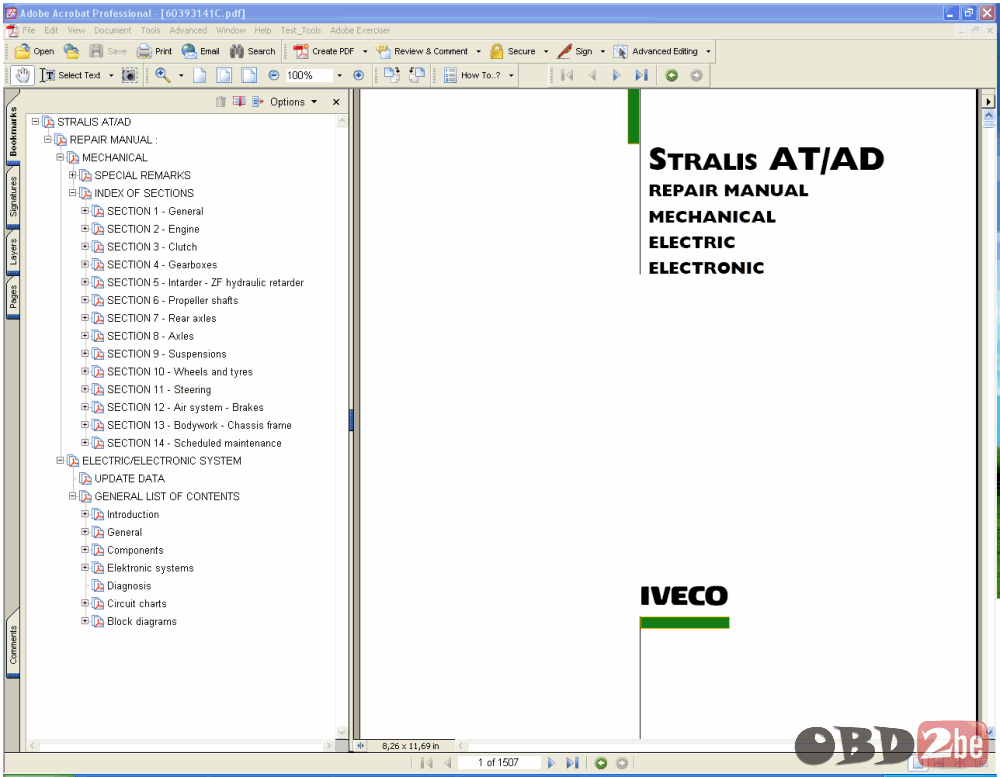
Task: Select Diagnosis bookmark
Action: pos(129,586)
